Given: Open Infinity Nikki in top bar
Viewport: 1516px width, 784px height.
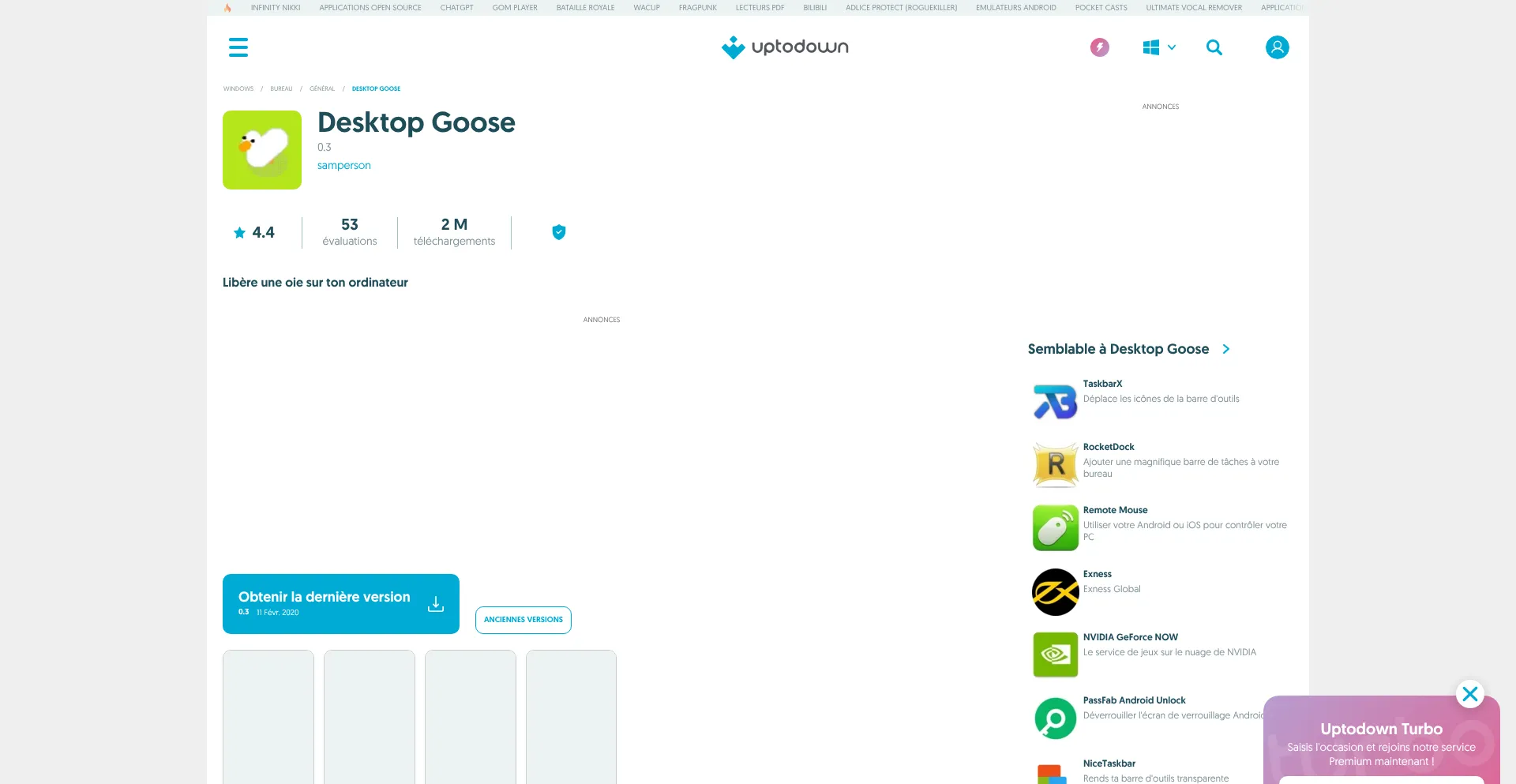Looking at the screenshot, I should tap(276, 8).
